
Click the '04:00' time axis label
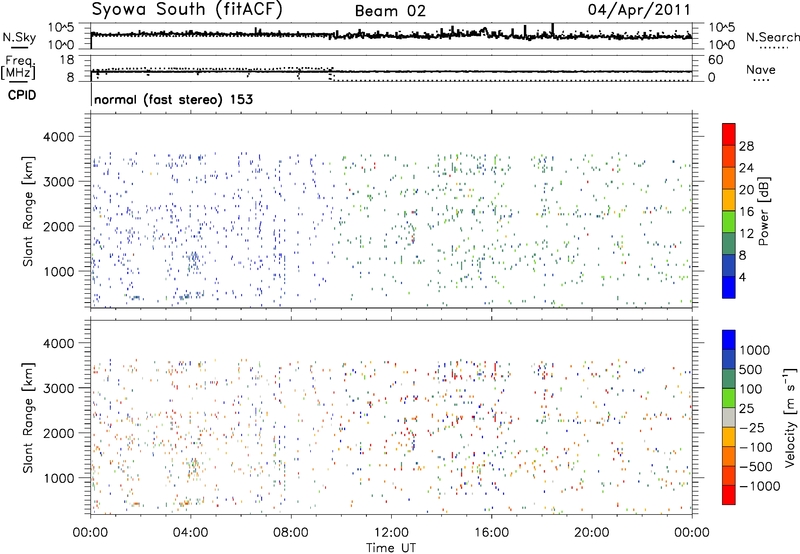190,533
